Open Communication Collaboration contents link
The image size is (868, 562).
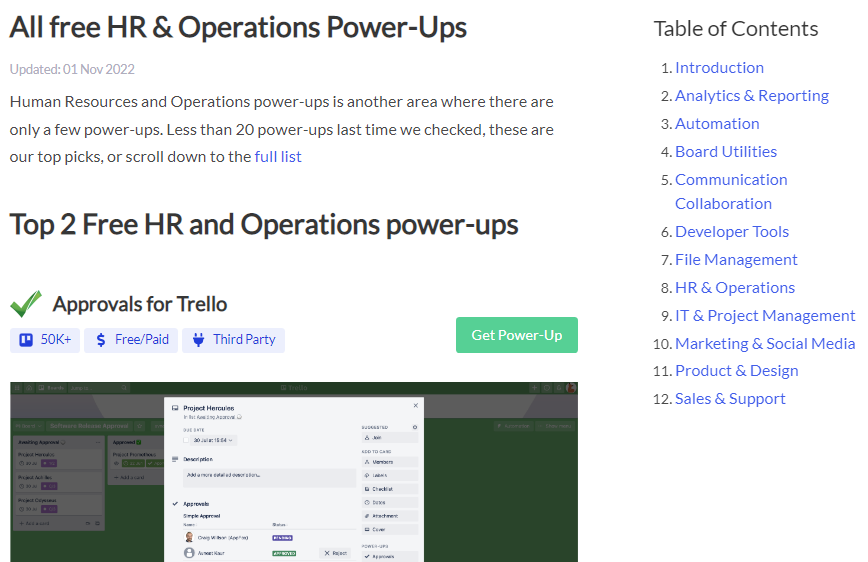click(x=731, y=192)
